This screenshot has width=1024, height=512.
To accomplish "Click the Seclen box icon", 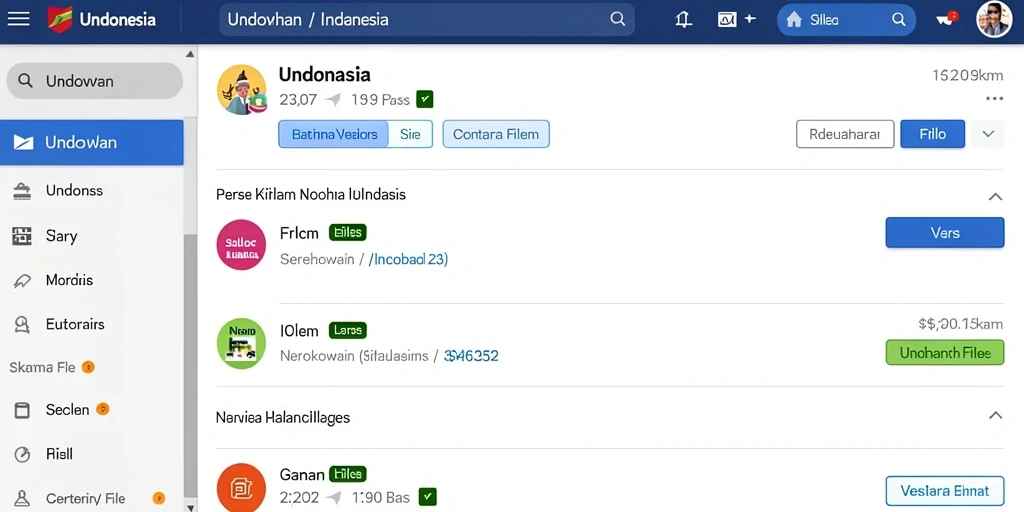I will coord(22,410).
